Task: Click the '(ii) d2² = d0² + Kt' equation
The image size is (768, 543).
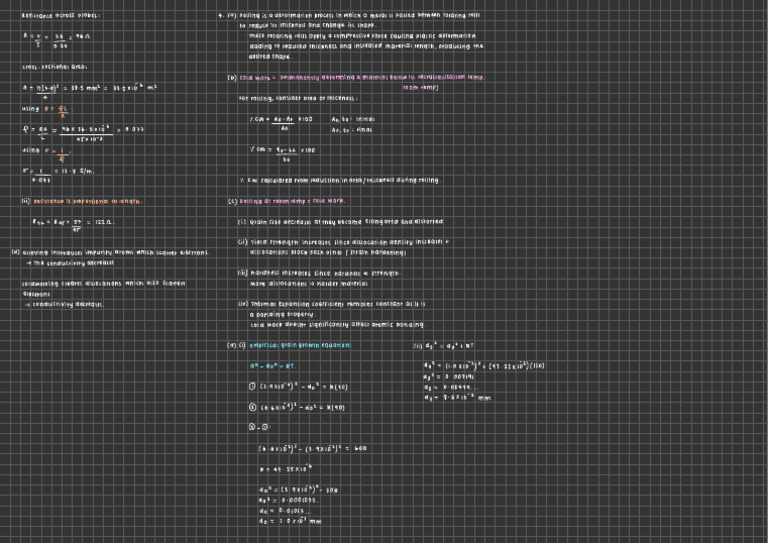Action: click(x=444, y=346)
